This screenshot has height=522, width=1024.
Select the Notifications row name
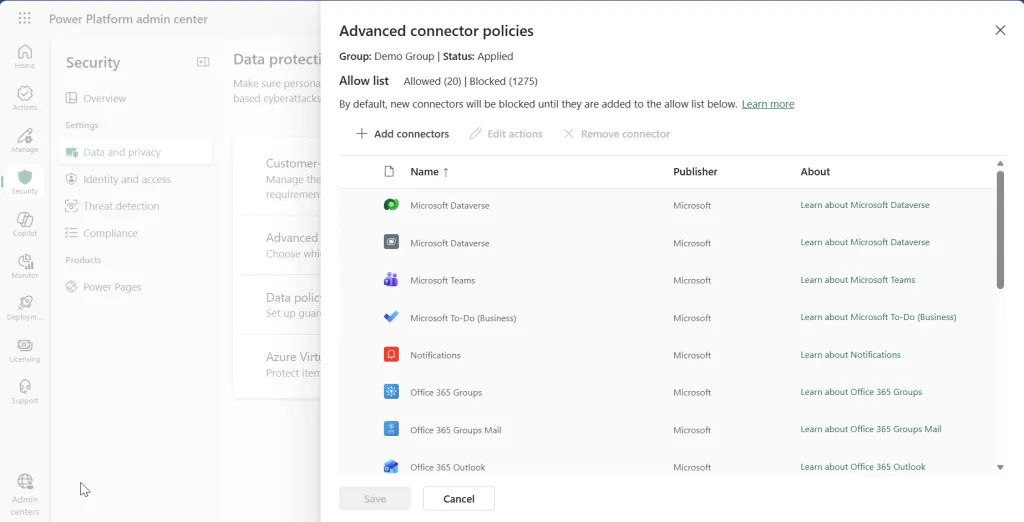click(x=435, y=355)
